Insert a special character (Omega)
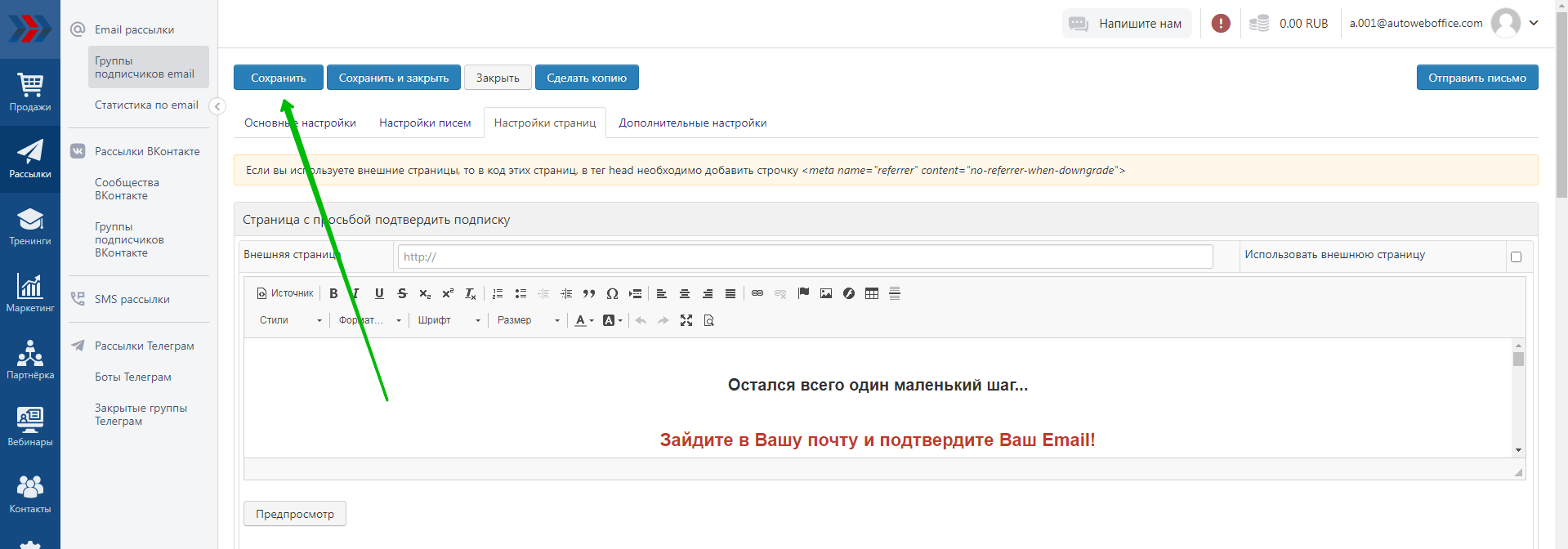 tap(612, 293)
